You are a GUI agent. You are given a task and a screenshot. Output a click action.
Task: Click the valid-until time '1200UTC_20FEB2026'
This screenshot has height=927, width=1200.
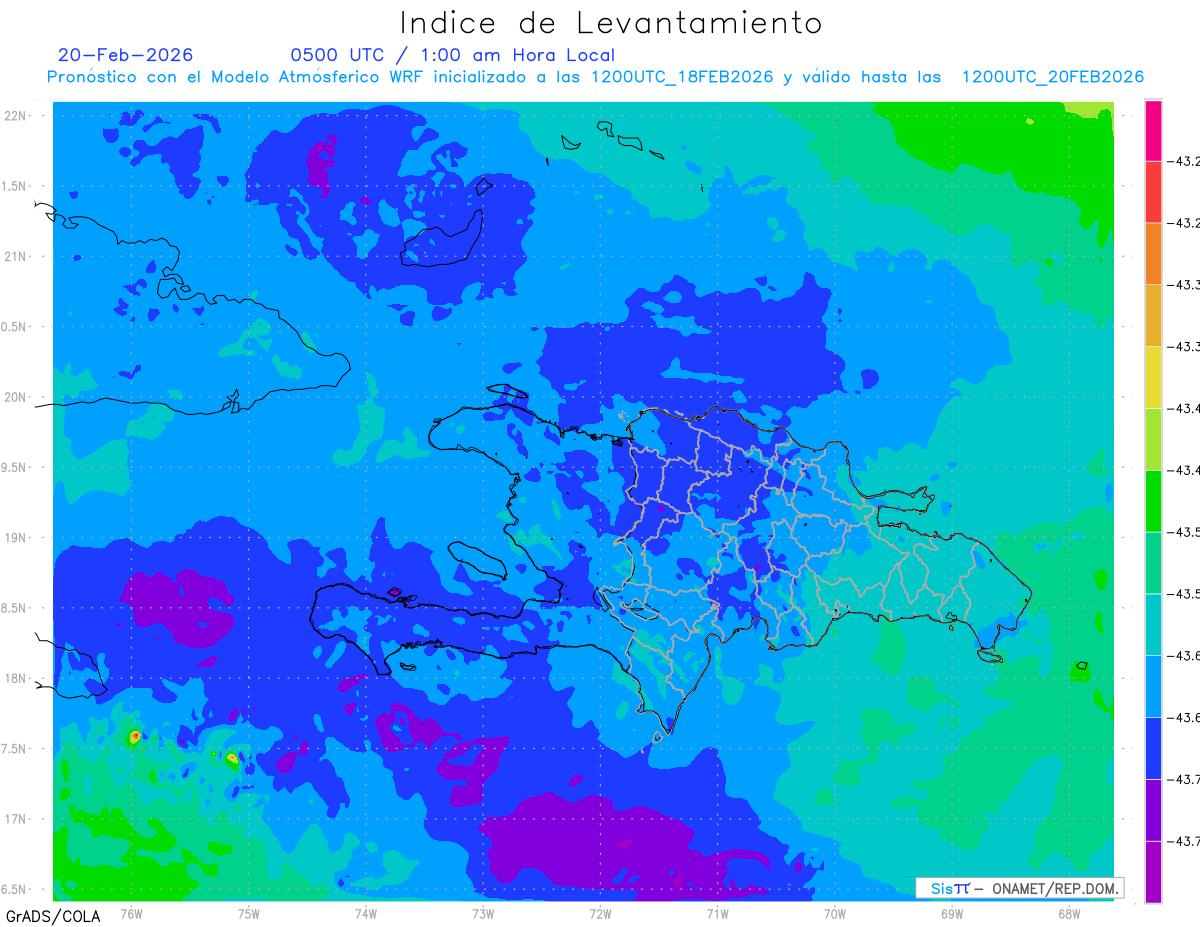pos(1052,77)
